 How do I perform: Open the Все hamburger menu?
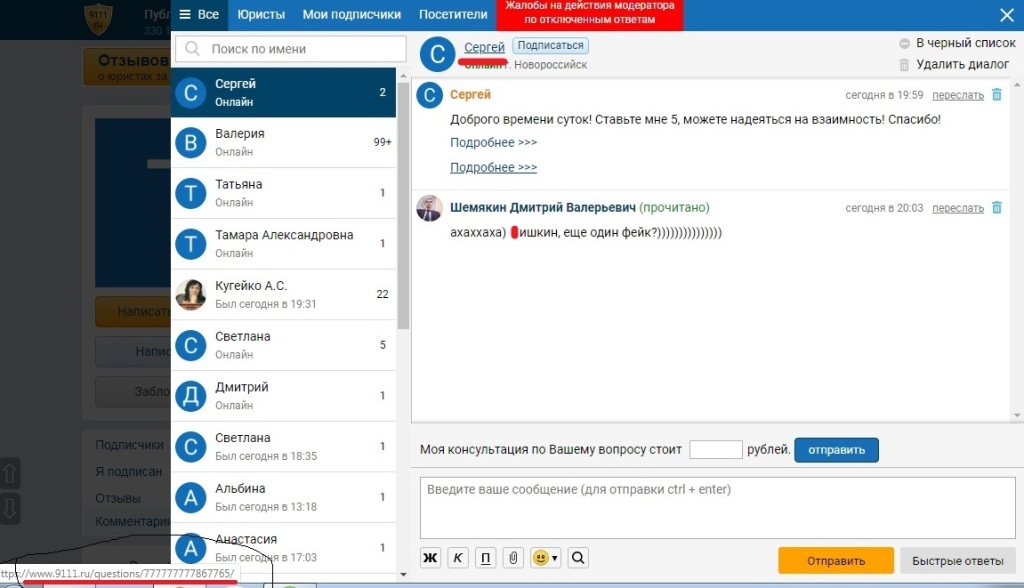coord(198,14)
